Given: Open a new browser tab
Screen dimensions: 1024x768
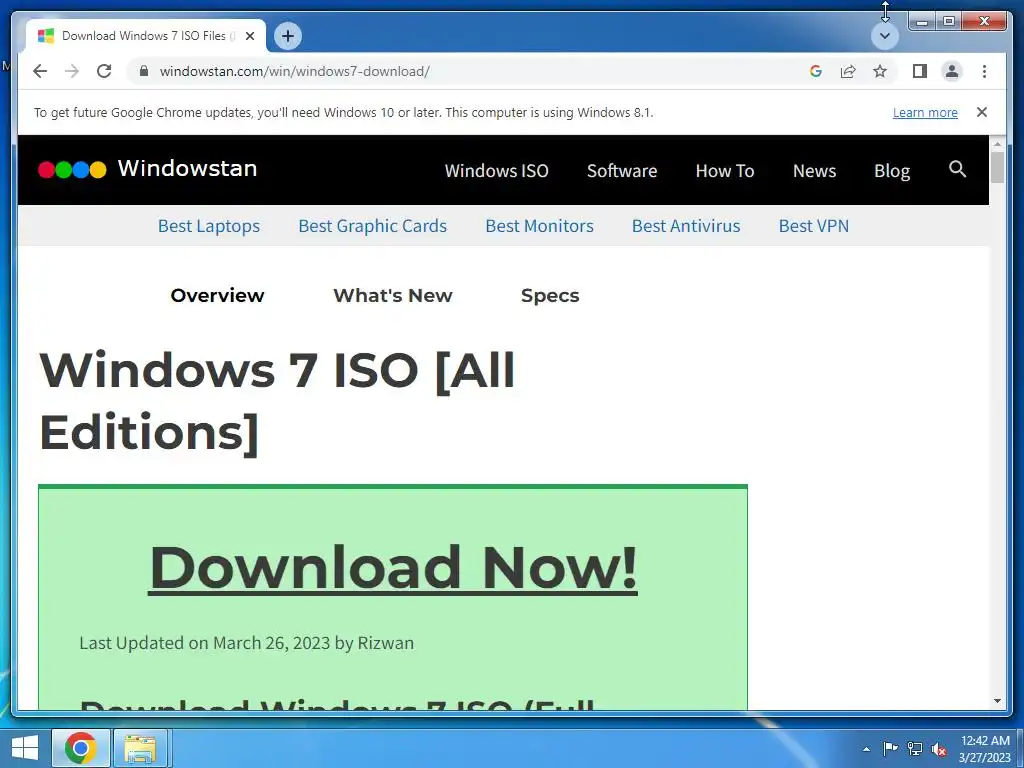Looking at the screenshot, I should pyautogui.click(x=288, y=36).
